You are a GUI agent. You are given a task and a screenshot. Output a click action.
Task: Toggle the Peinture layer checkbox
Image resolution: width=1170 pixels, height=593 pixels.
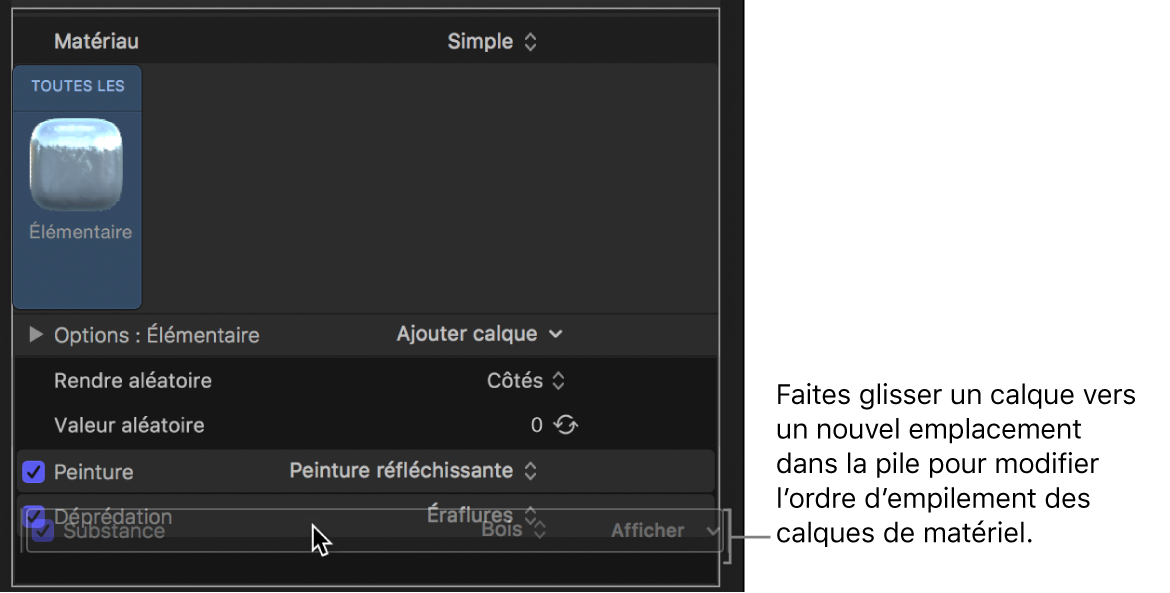click(34, 471)
